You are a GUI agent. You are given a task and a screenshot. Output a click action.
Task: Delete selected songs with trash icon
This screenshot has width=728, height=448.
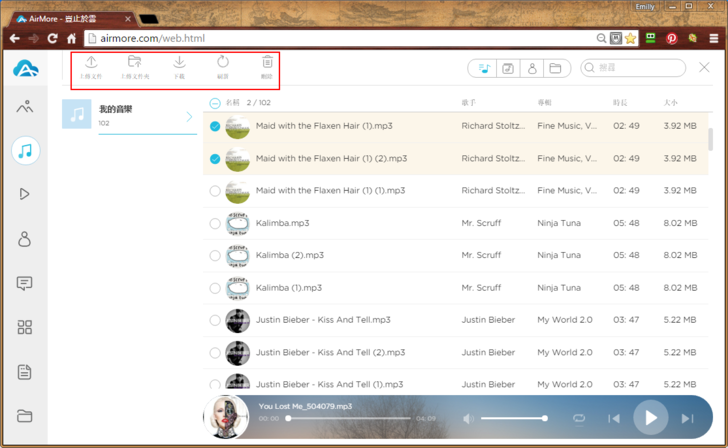[267, 66]
